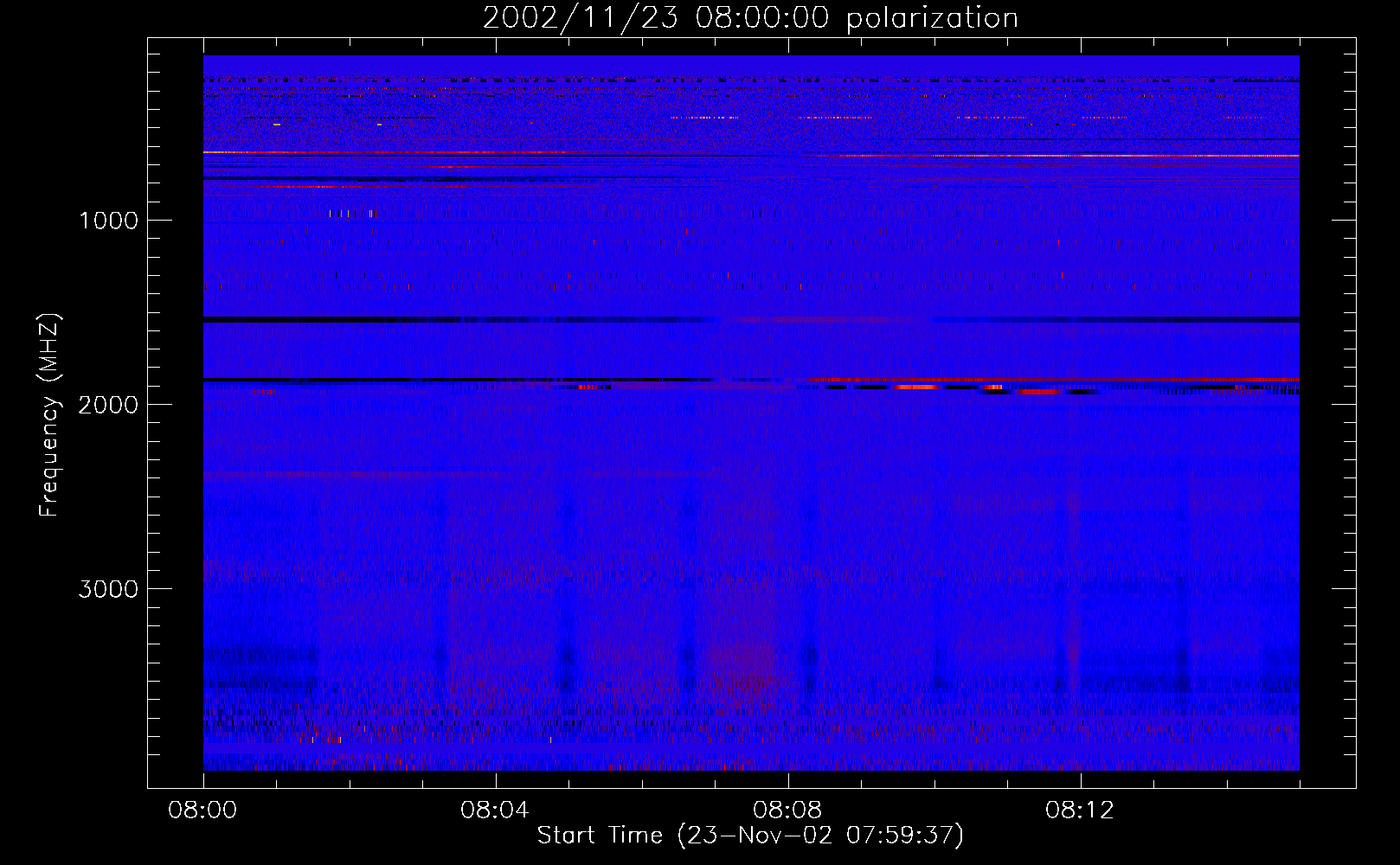Click the 3000 frequency tick label

108,589
